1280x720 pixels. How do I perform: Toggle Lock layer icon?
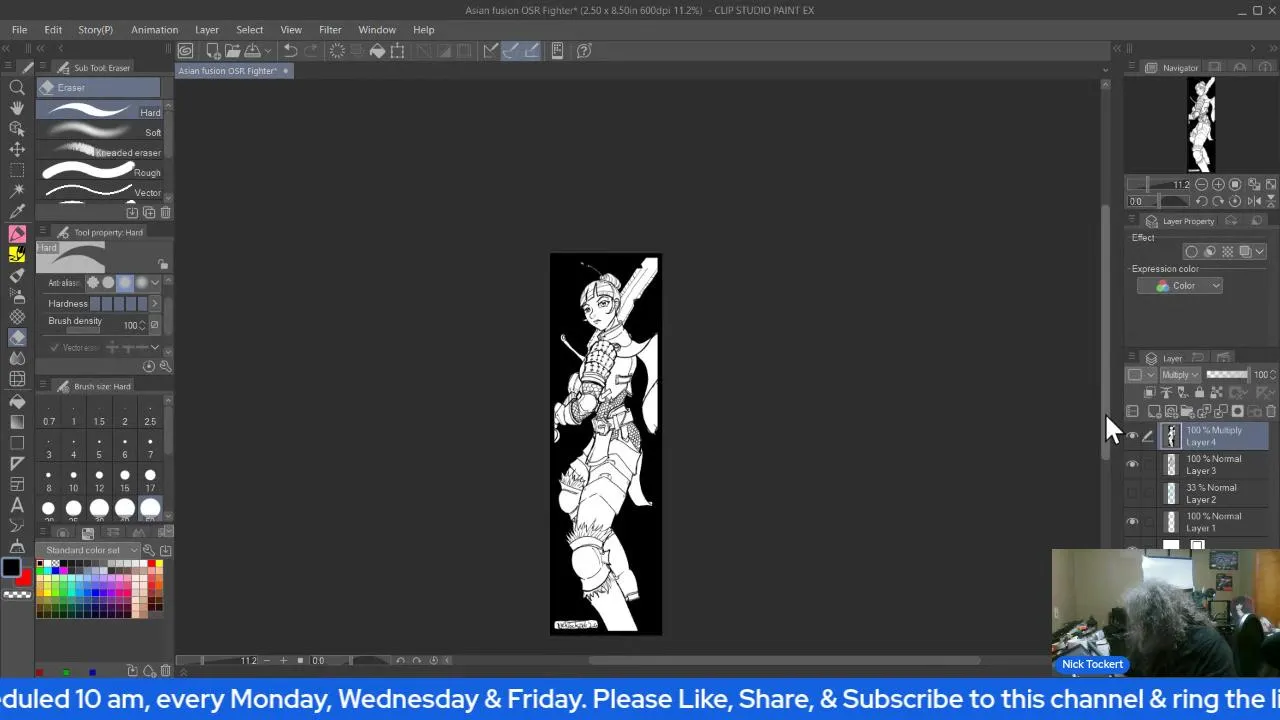[x=1199, y=393]
